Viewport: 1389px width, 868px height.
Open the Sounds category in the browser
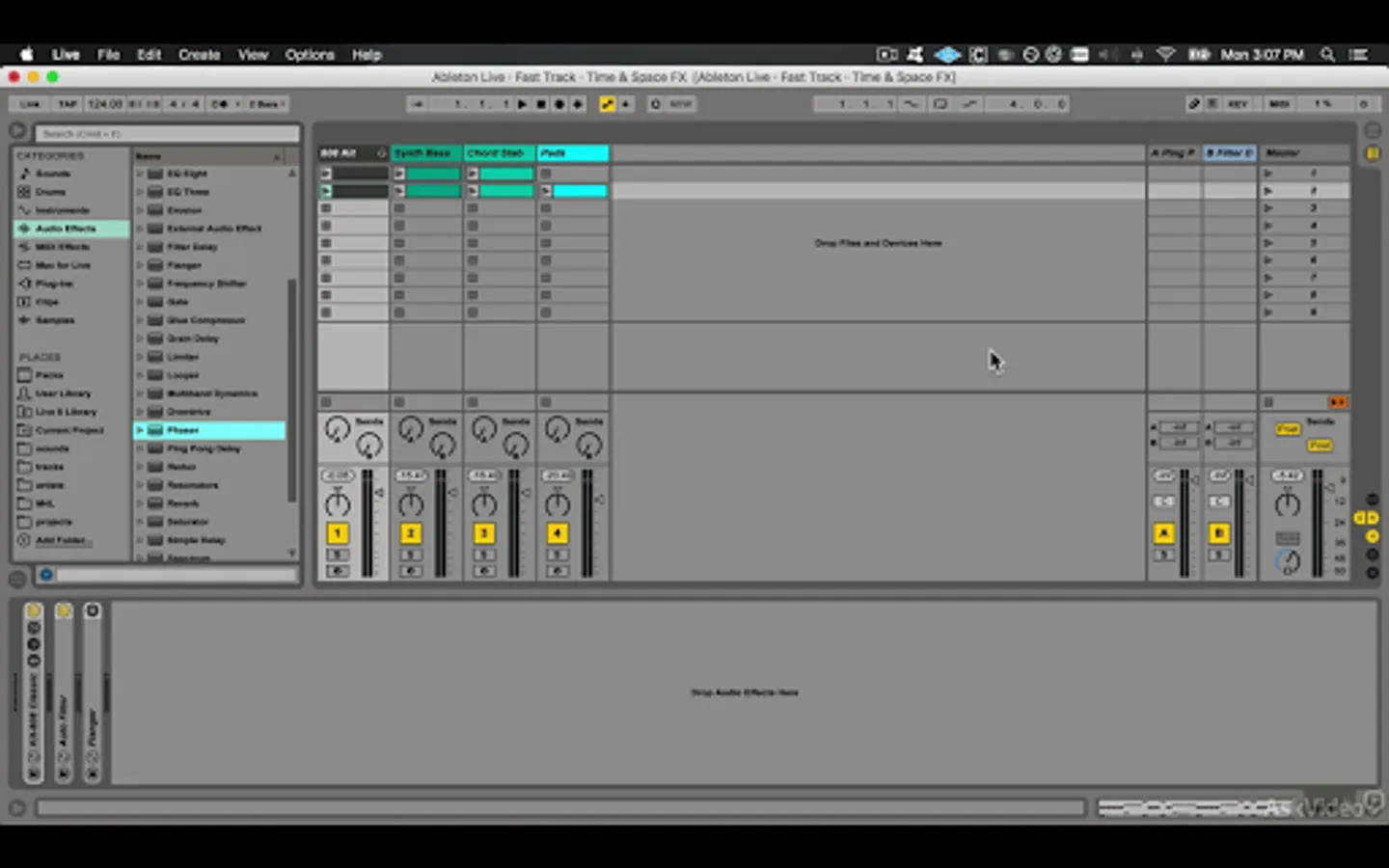pyautogui.click(x=53, y=174)
